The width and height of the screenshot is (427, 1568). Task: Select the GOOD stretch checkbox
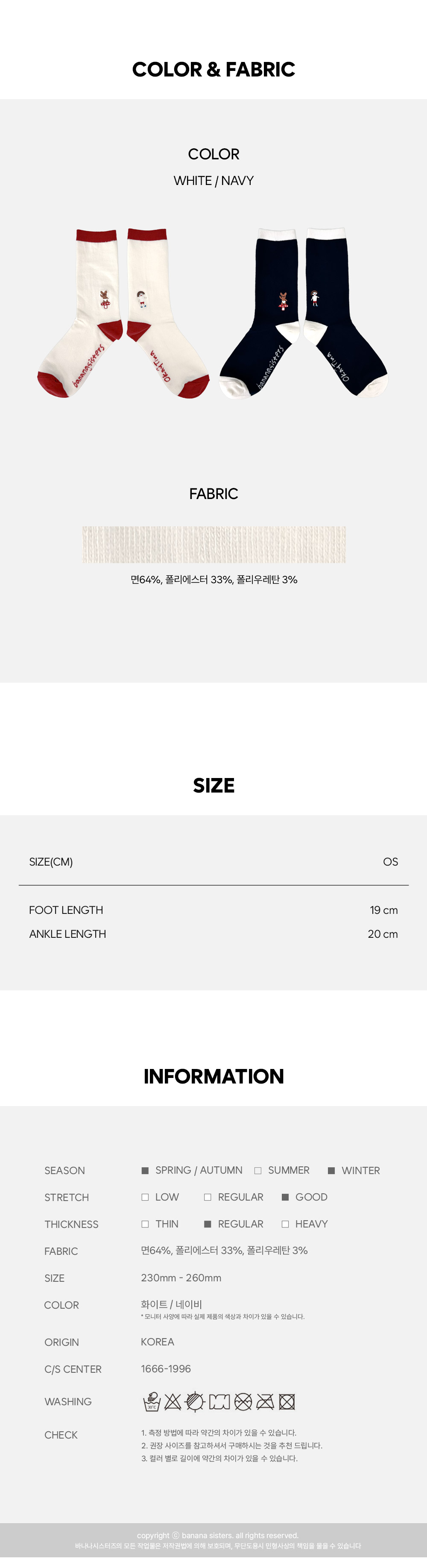tap(285, 1197)
